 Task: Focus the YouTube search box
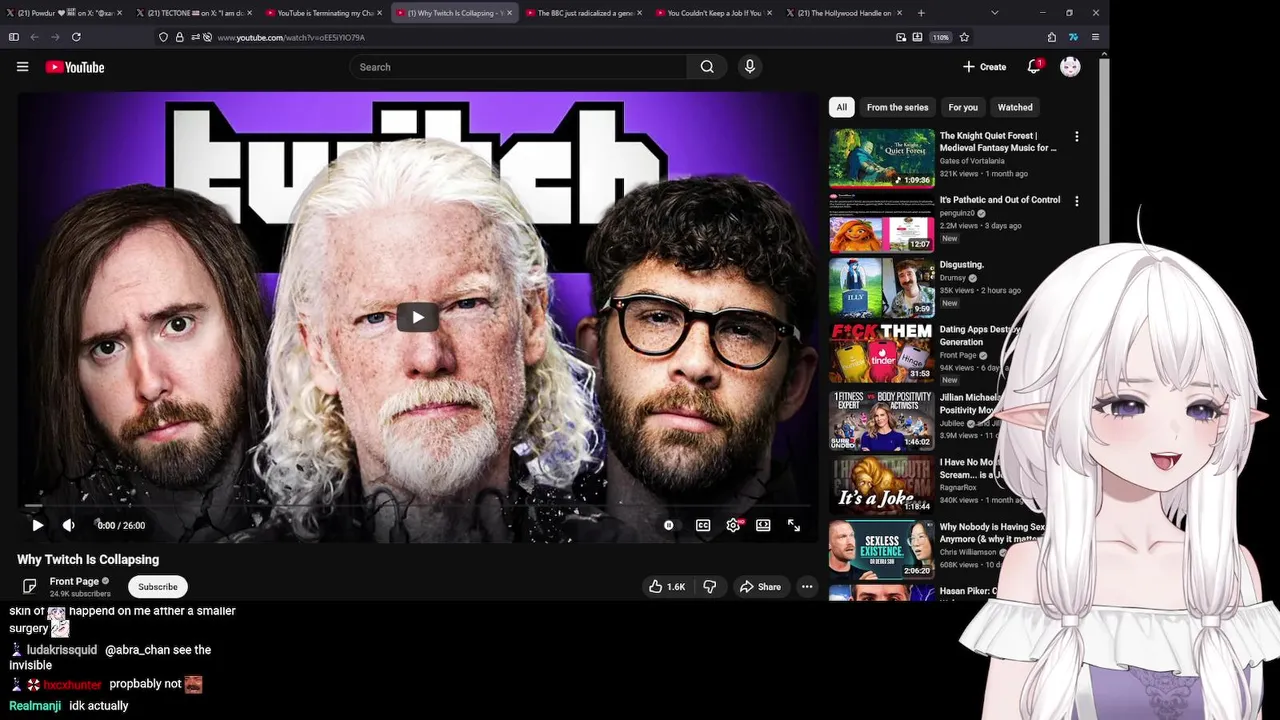click(x=518, y=67)
